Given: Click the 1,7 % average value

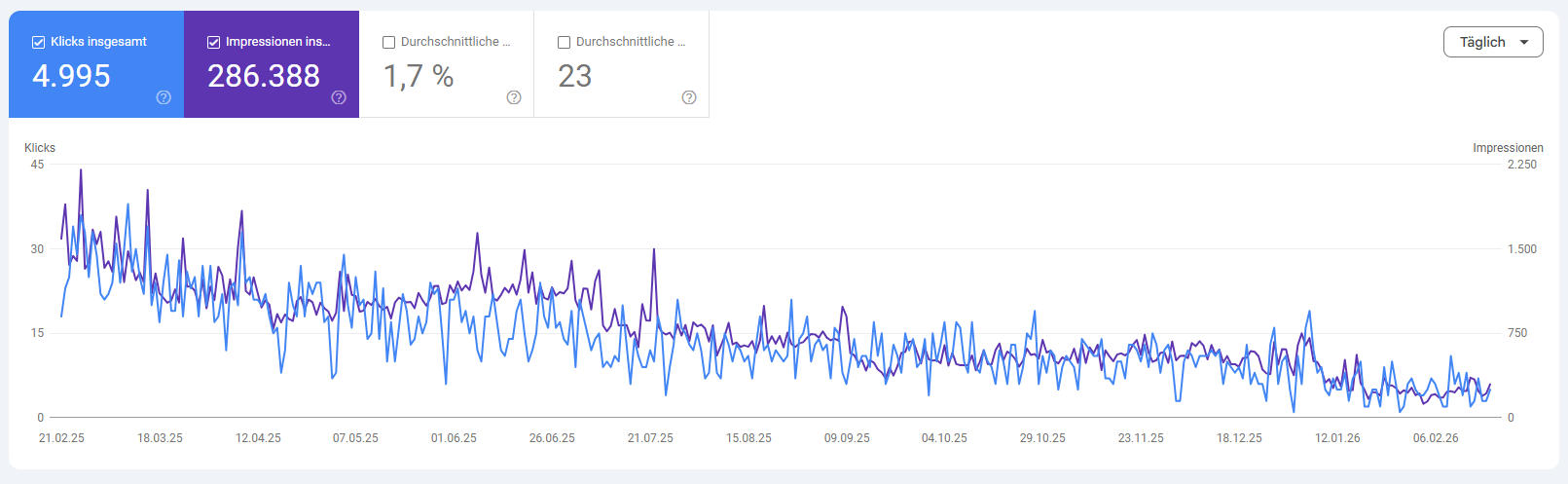Looking at the screenshot, I should [419, 76].
